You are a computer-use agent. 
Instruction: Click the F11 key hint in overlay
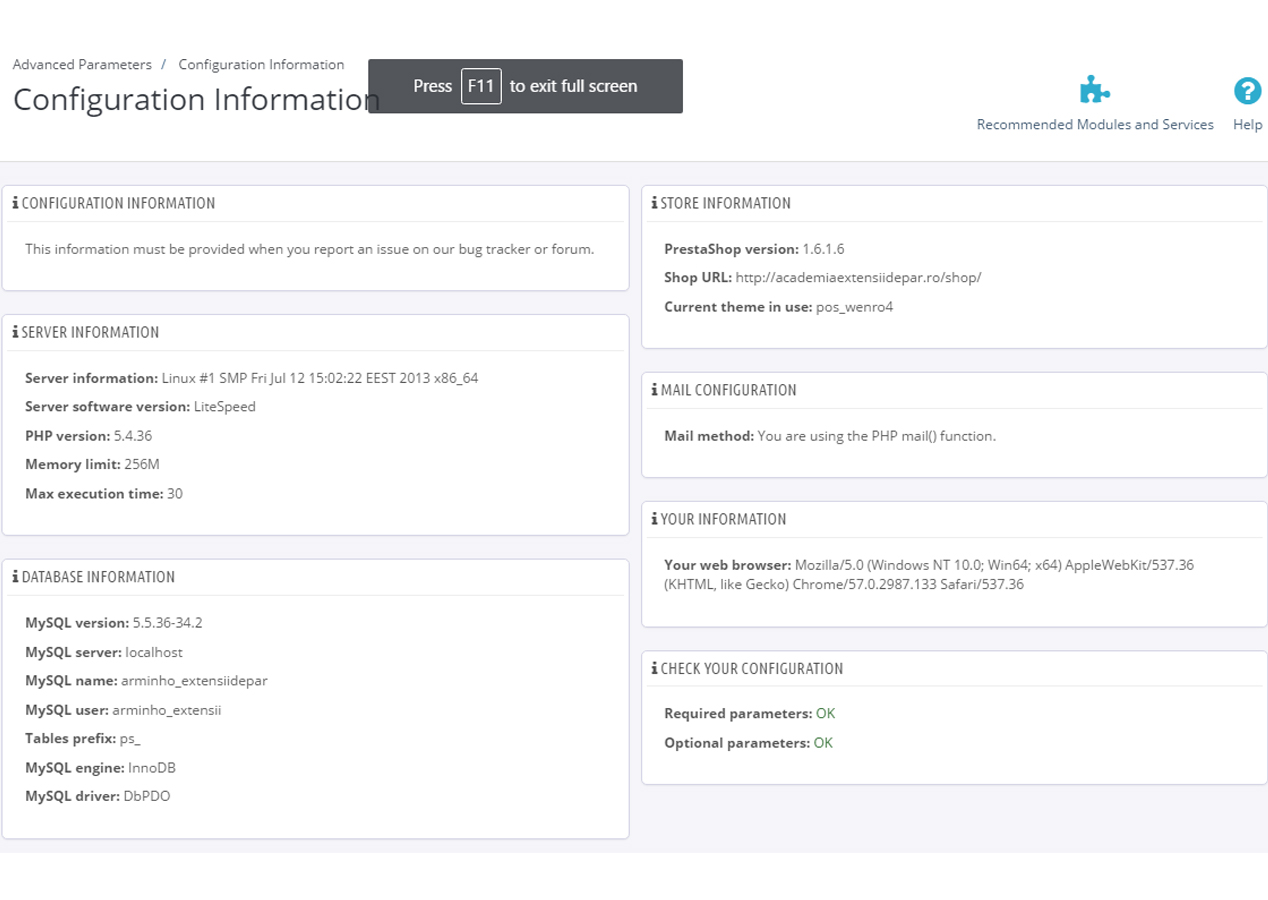[481, 86]
